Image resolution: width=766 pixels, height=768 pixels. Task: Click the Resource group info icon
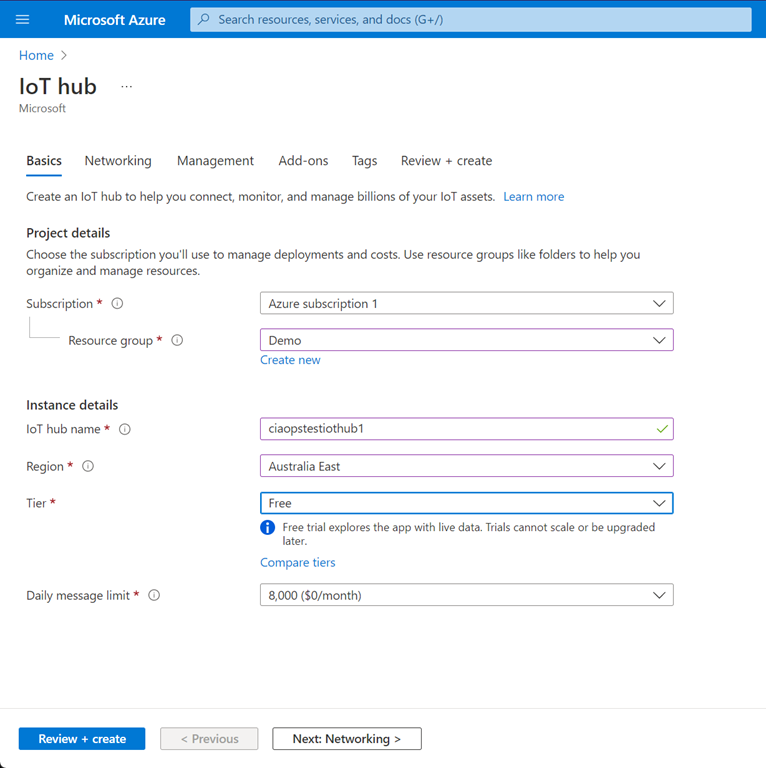tap(177, 341)
